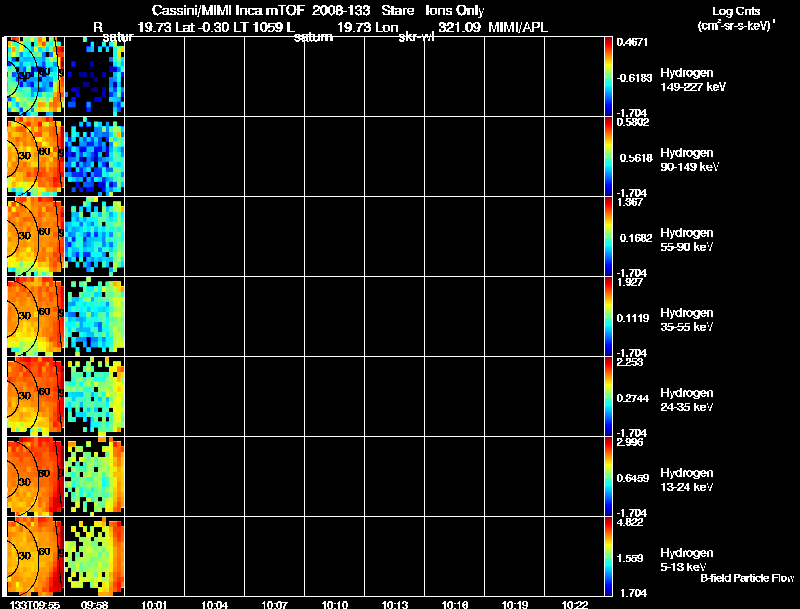
Task: Pick the 09:58 Hydrogen 35-55 keV image
Action: point(95,316)
